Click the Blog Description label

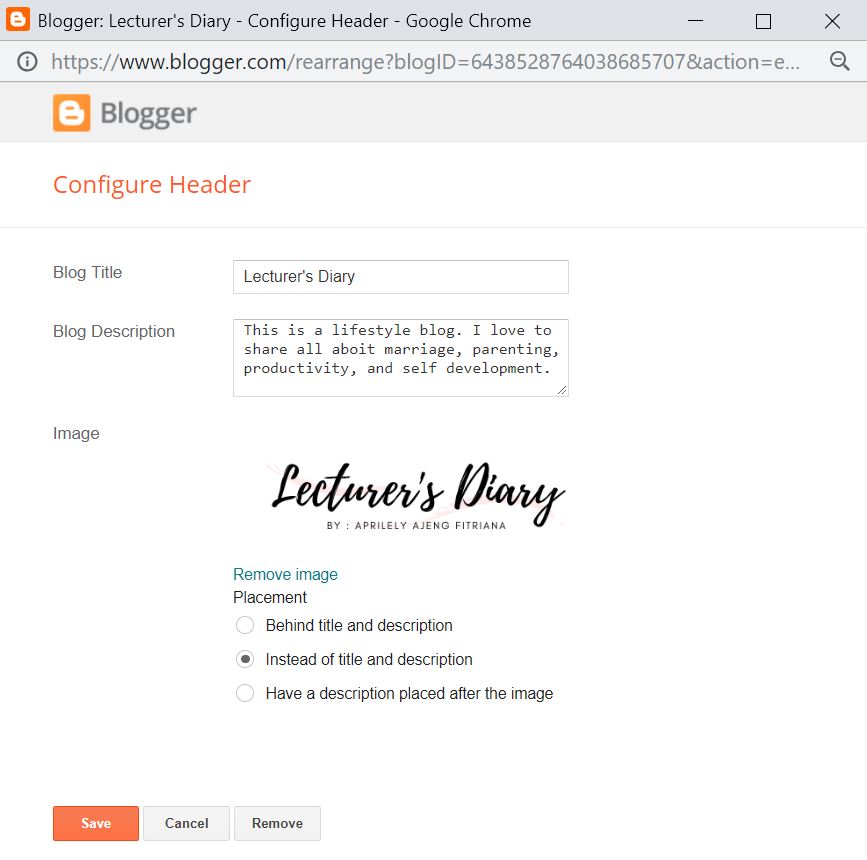(114, 331)
